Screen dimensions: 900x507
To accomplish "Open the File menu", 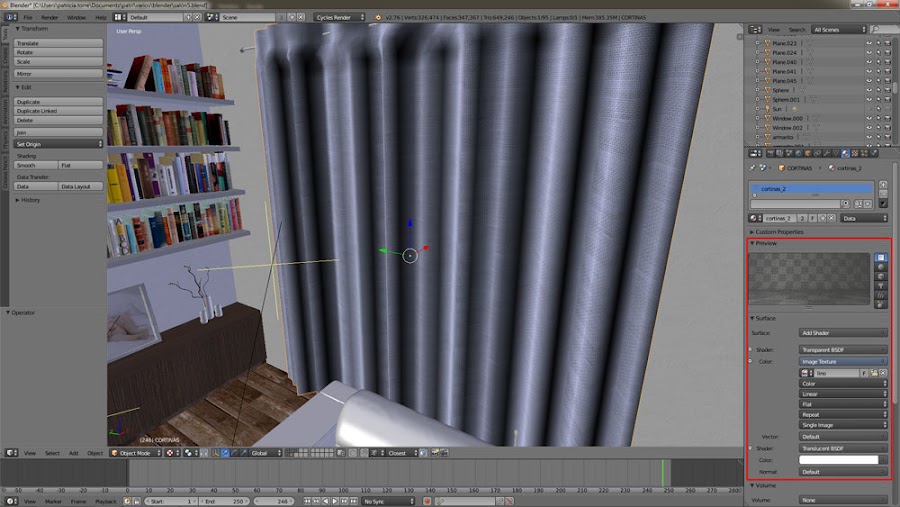I will pyautogui.click(x=28, y=17).
